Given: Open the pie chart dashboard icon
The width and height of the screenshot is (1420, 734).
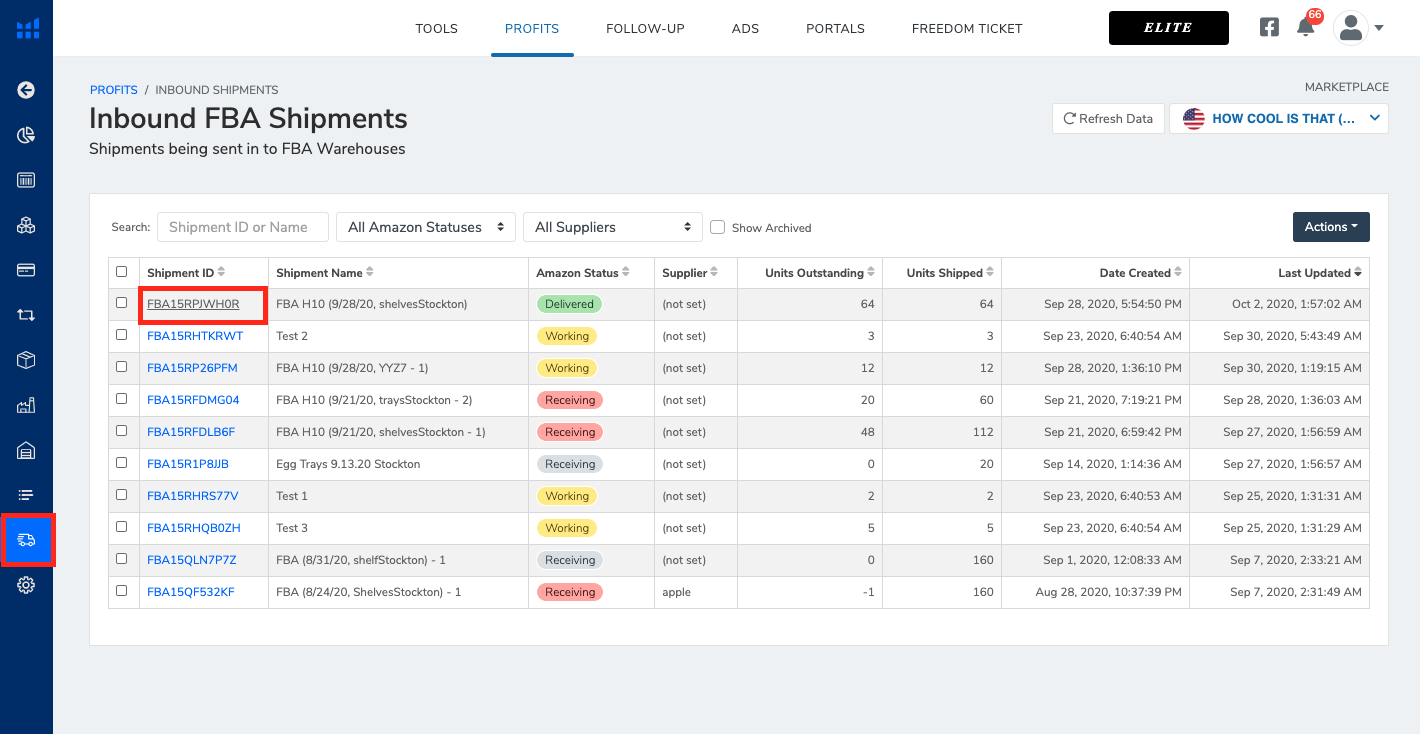Looking at the screenshot, I should click(x=26, y=135).
